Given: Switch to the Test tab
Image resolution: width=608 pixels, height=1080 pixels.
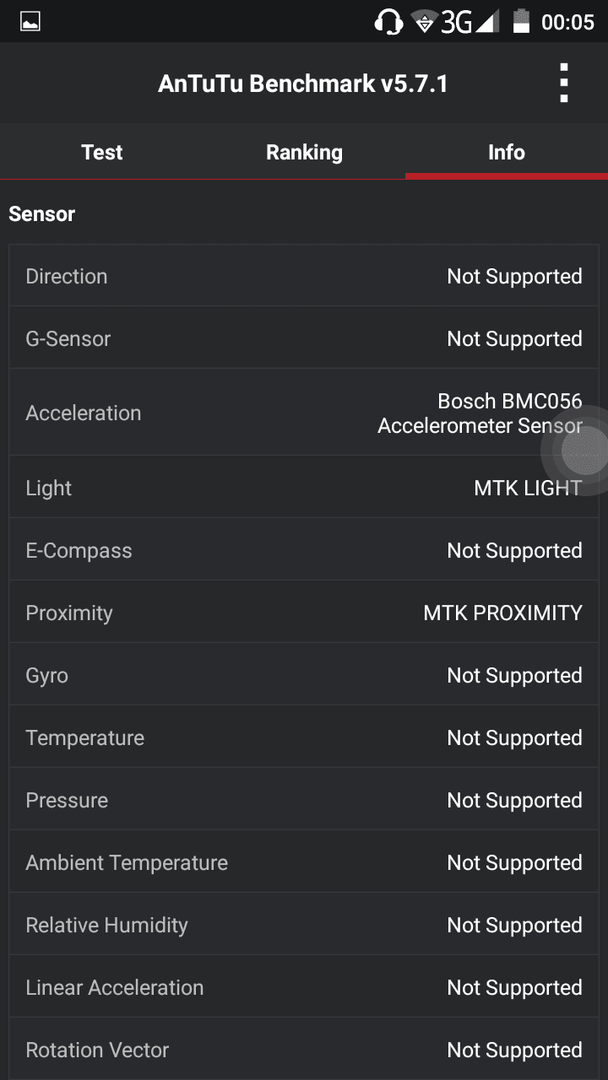Looking at the screenshot, I should [x=102, y=152].
